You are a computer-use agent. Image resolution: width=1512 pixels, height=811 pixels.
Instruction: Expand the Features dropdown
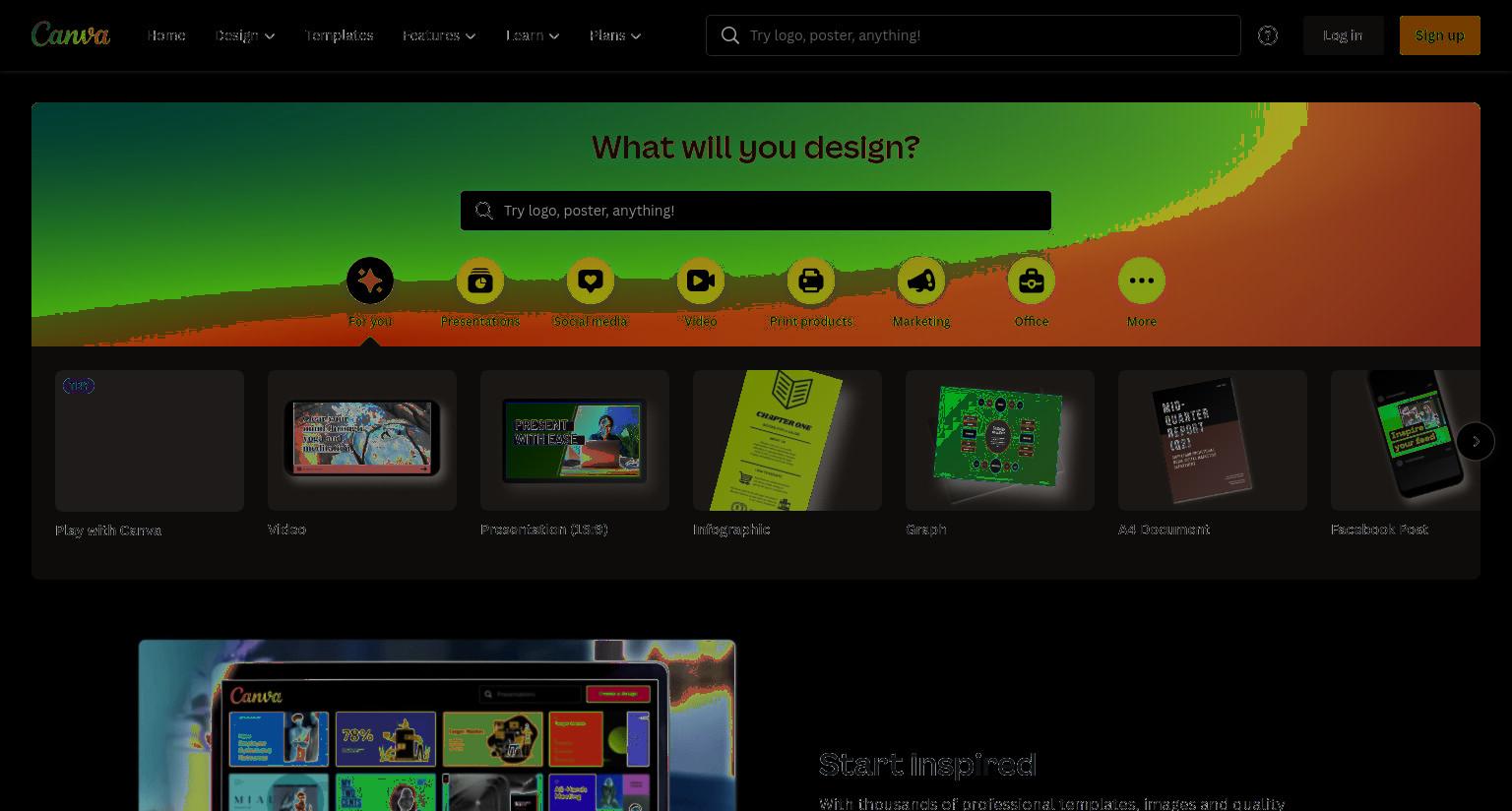[439, 35]
